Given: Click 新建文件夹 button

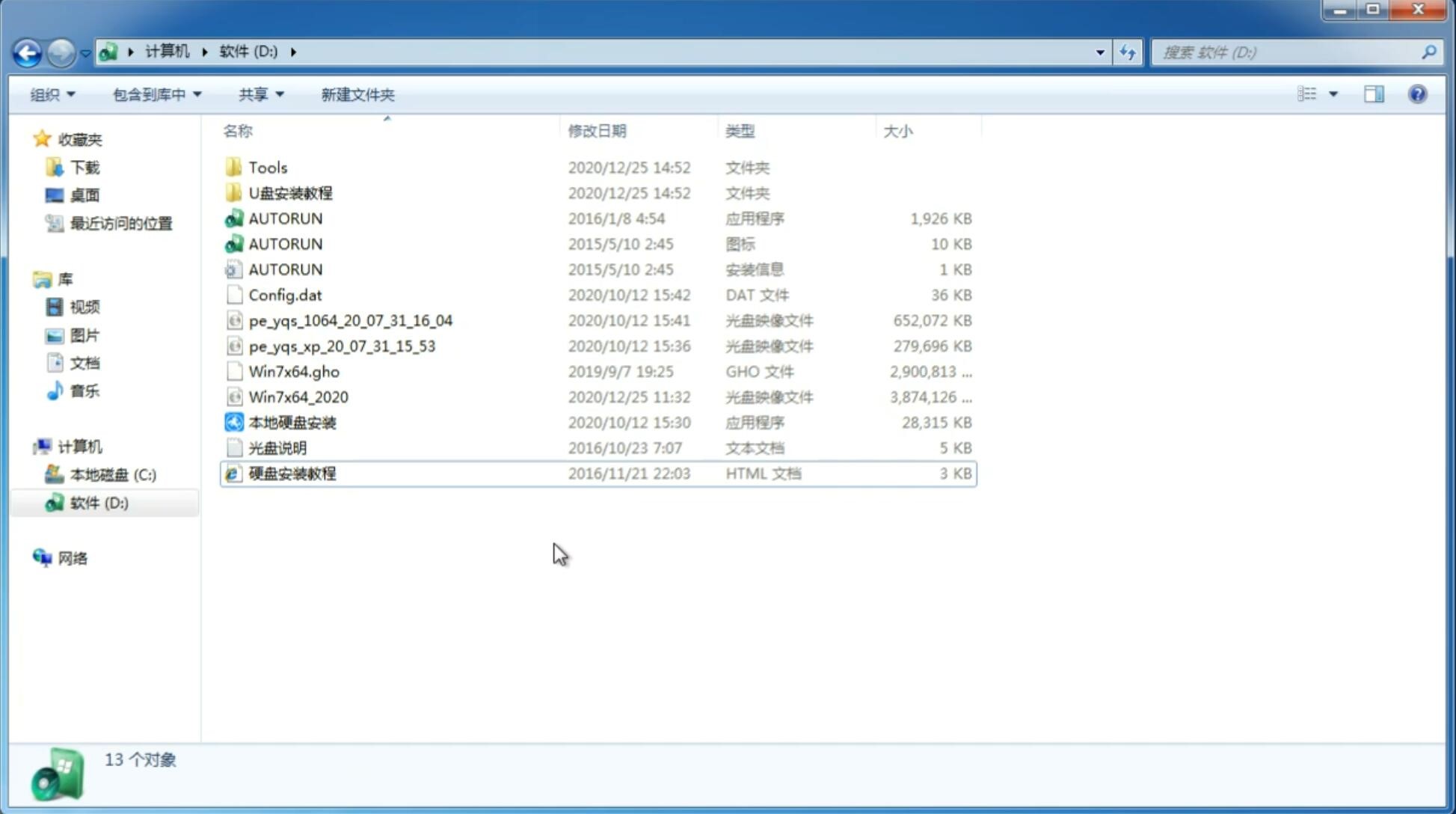Looking at the screenshot, I should coord(358,94).
